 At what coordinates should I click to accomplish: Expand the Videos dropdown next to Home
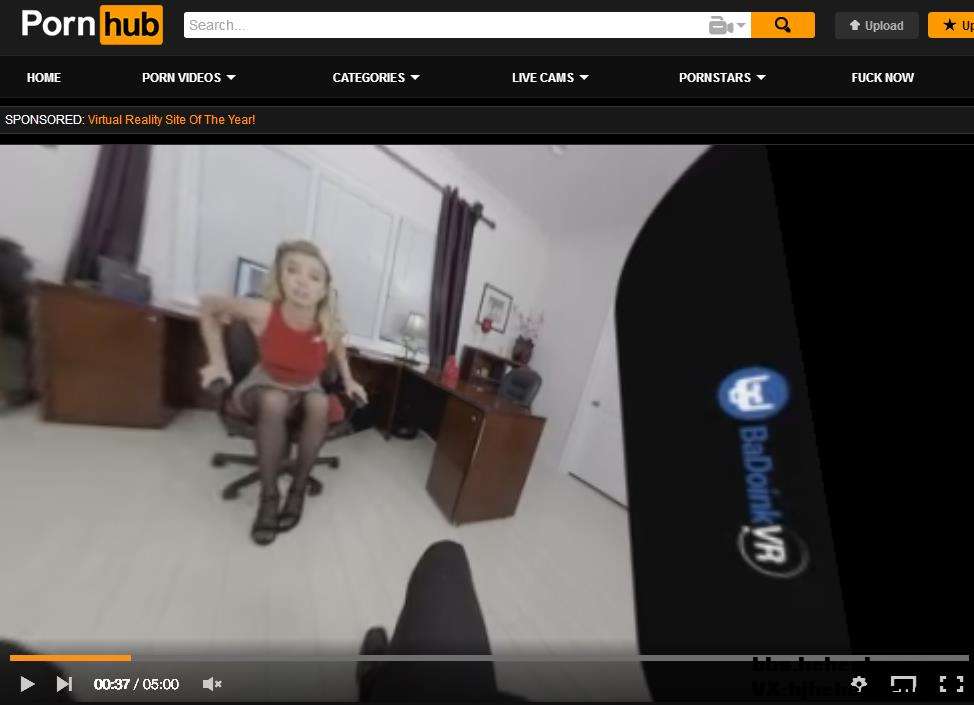pos(189,77)
